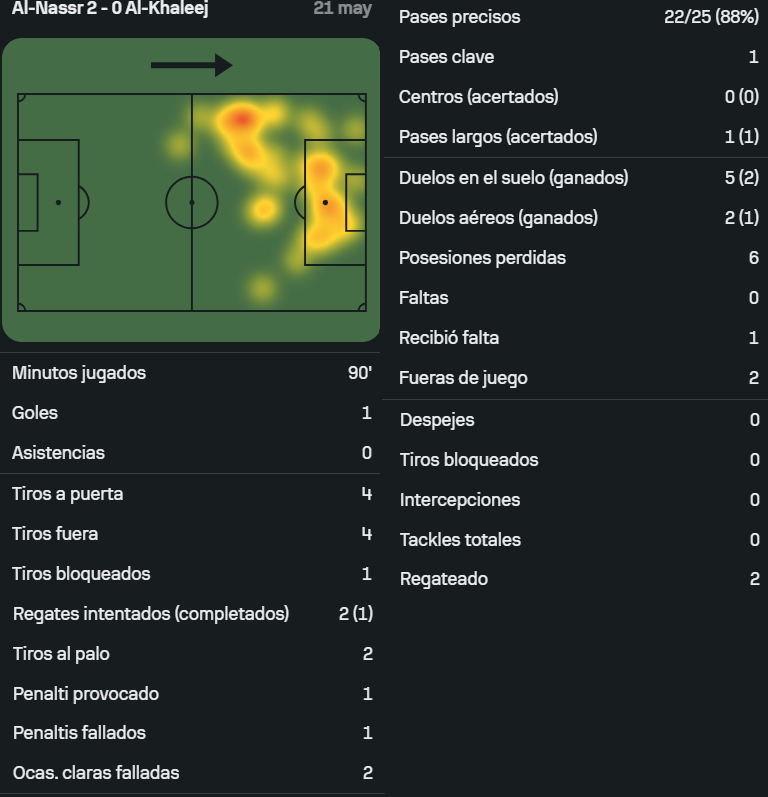Select the Tiros a puerta row
The height and width of the screenshot is (797, 768).
tap(192, 494)
